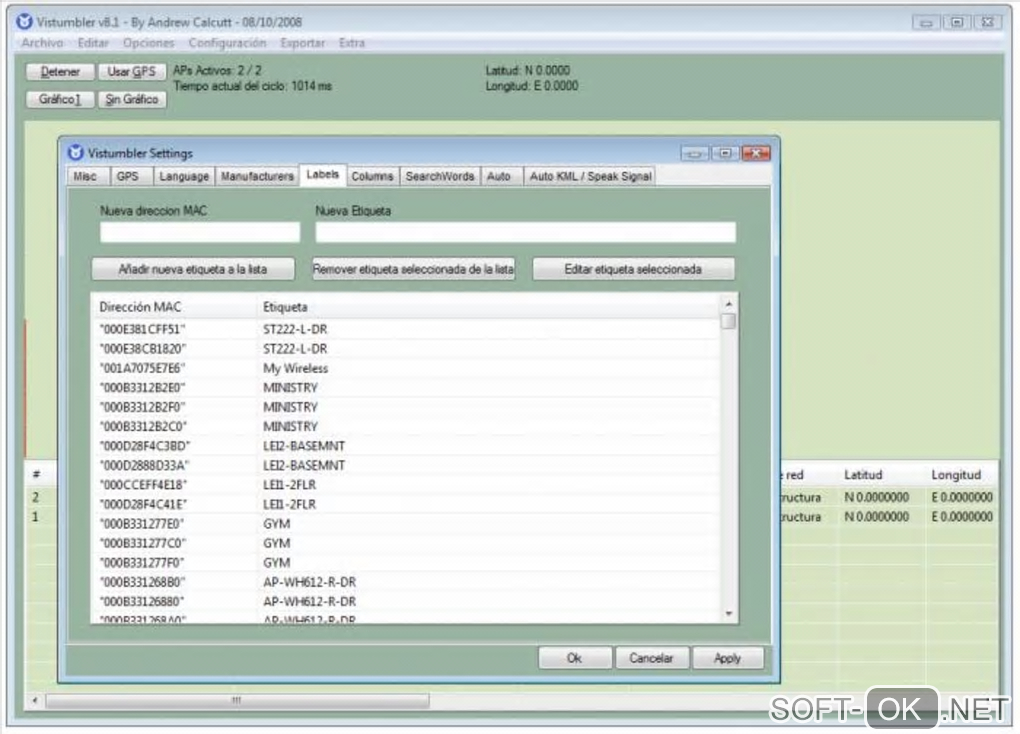
Task: Click the Usar GPS button
Action: (132, 72)
